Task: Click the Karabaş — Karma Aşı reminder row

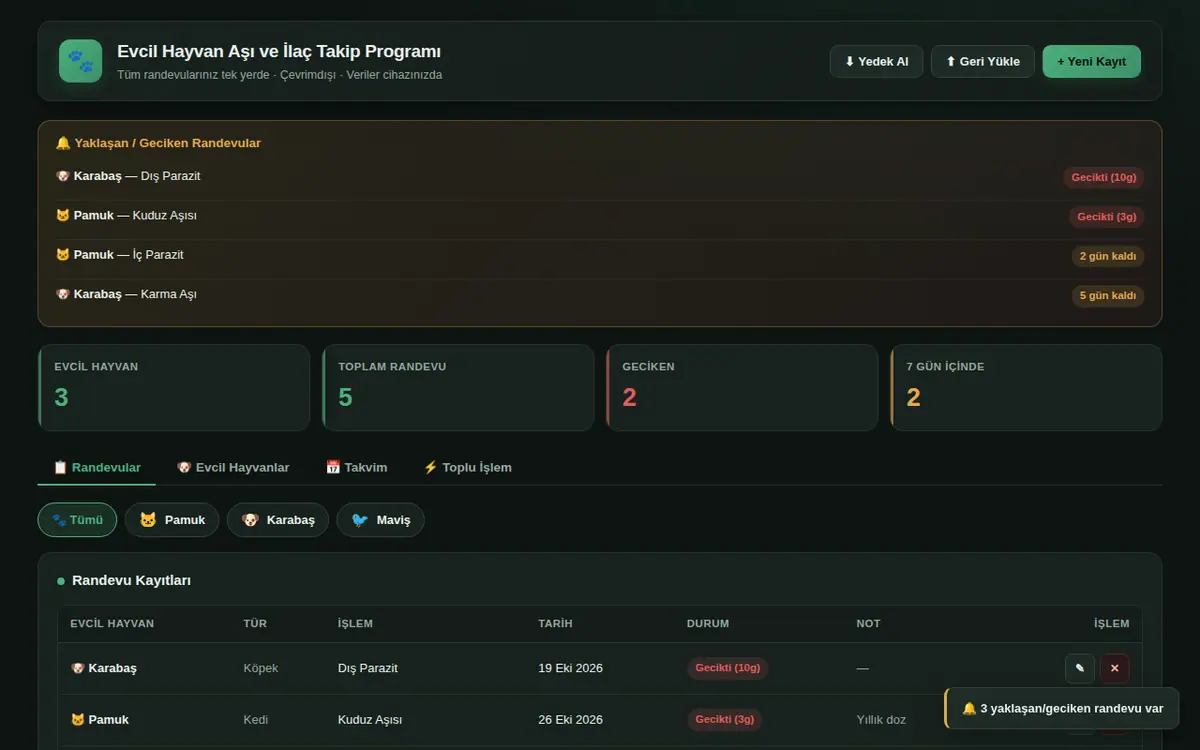Action: 600,295
